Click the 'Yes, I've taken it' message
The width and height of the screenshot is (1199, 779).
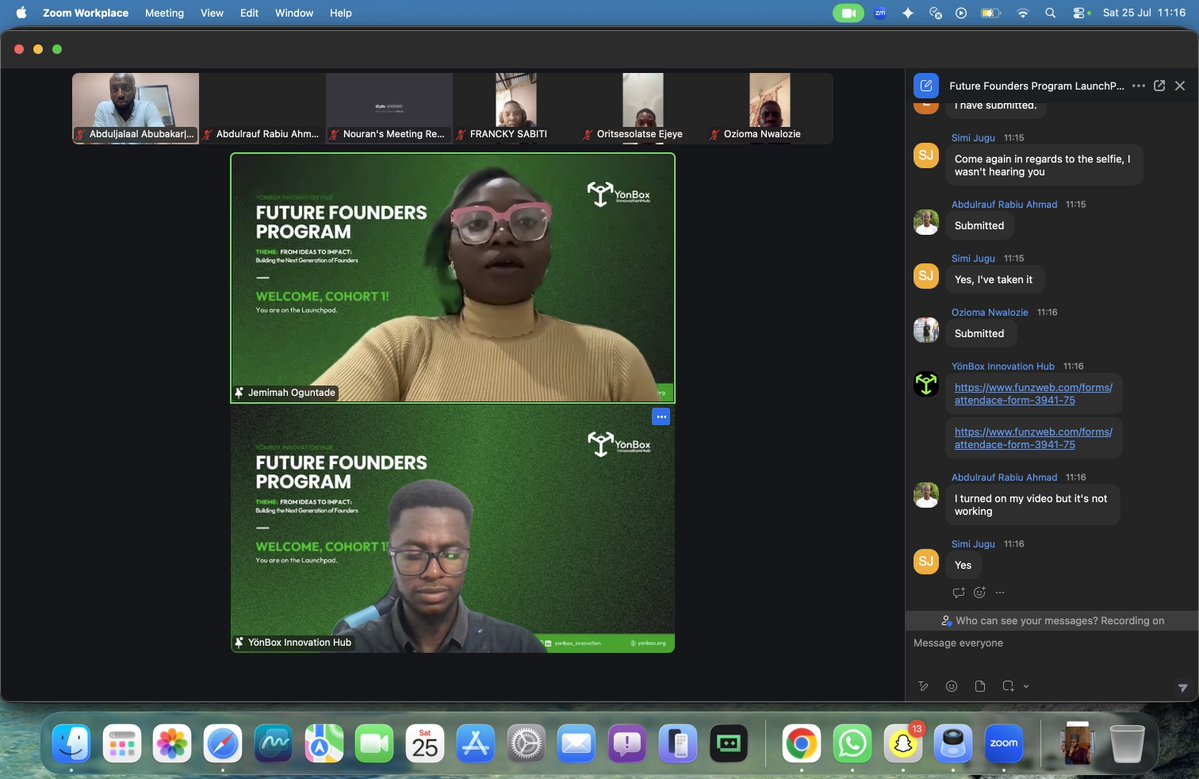tap(993, 280)
